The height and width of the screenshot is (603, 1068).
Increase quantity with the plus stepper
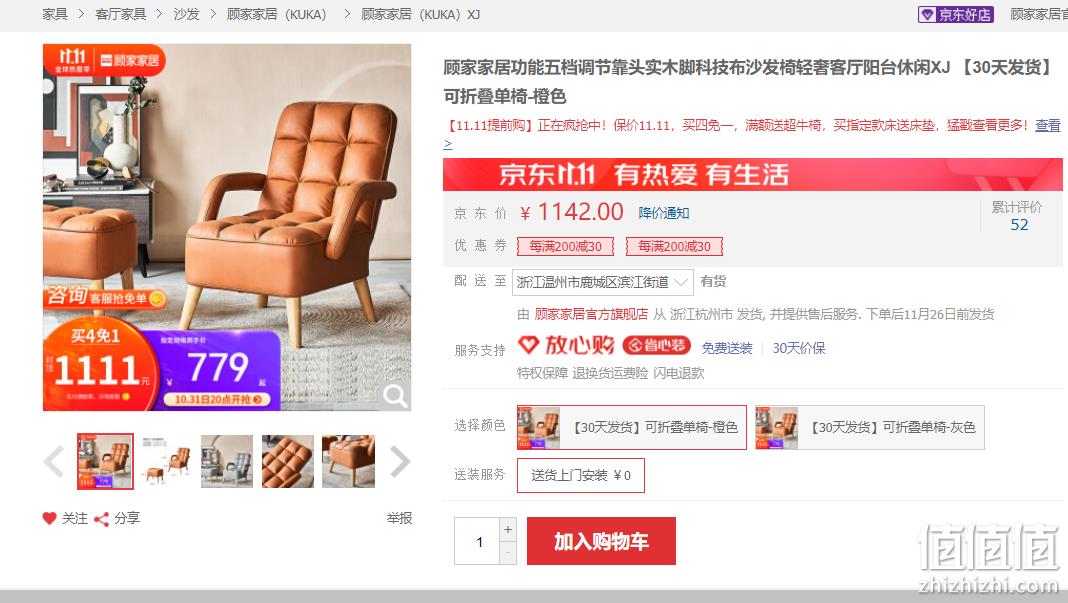(507, 529)
